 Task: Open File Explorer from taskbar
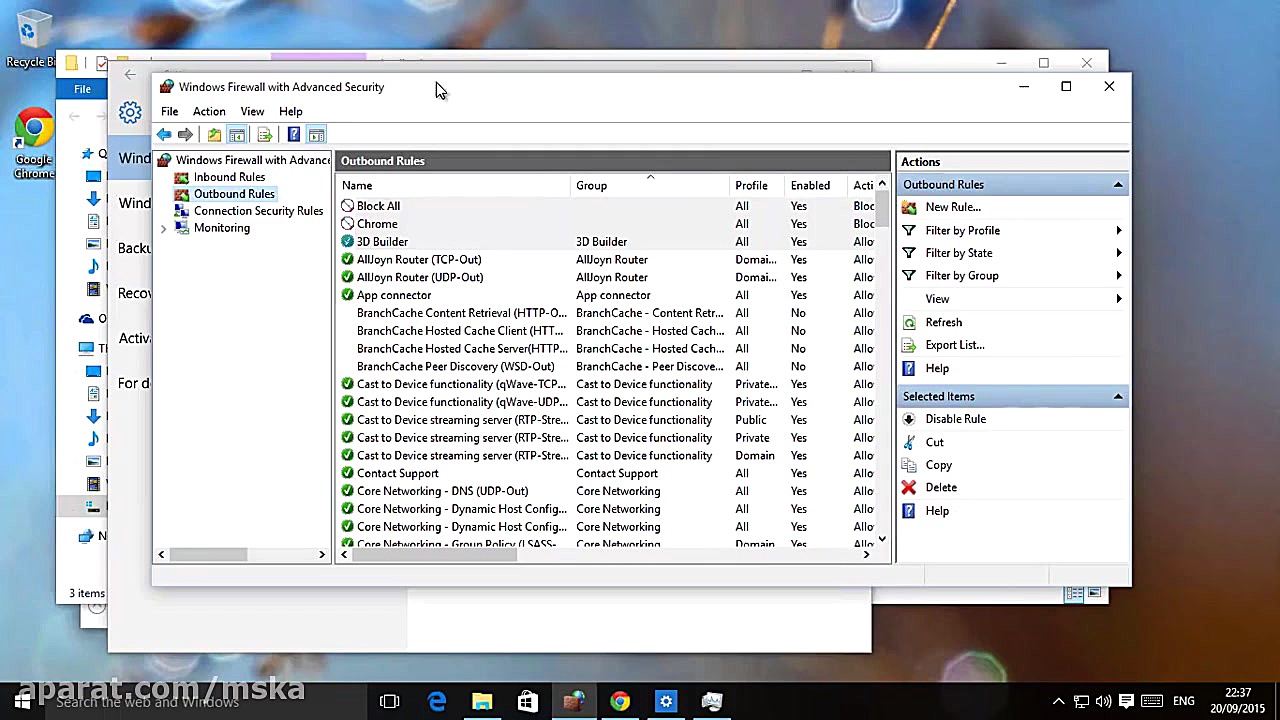coord(482,701)
